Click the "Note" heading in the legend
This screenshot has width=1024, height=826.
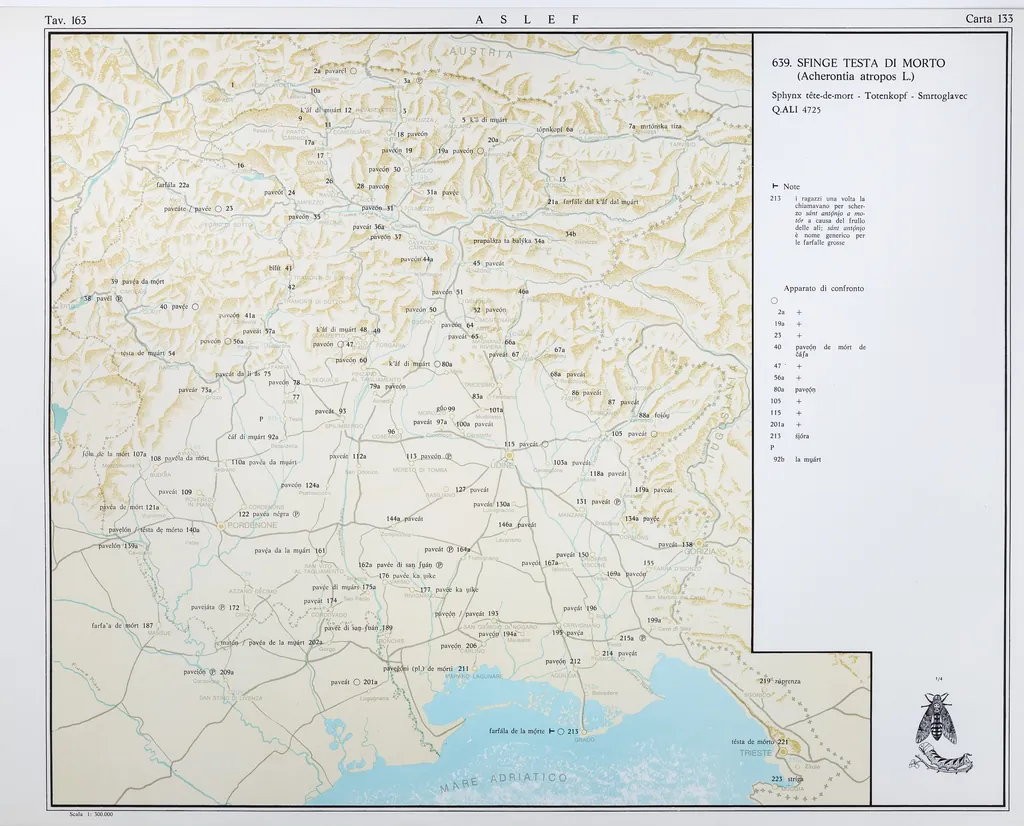point(790,187)
